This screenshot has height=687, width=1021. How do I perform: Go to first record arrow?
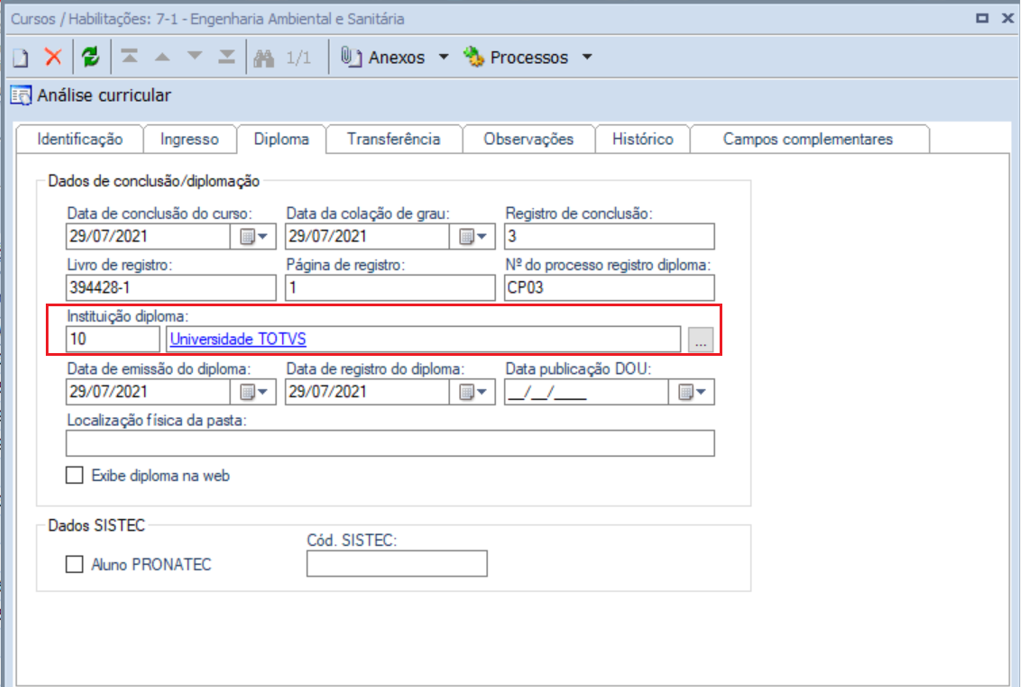coord(130,57)
